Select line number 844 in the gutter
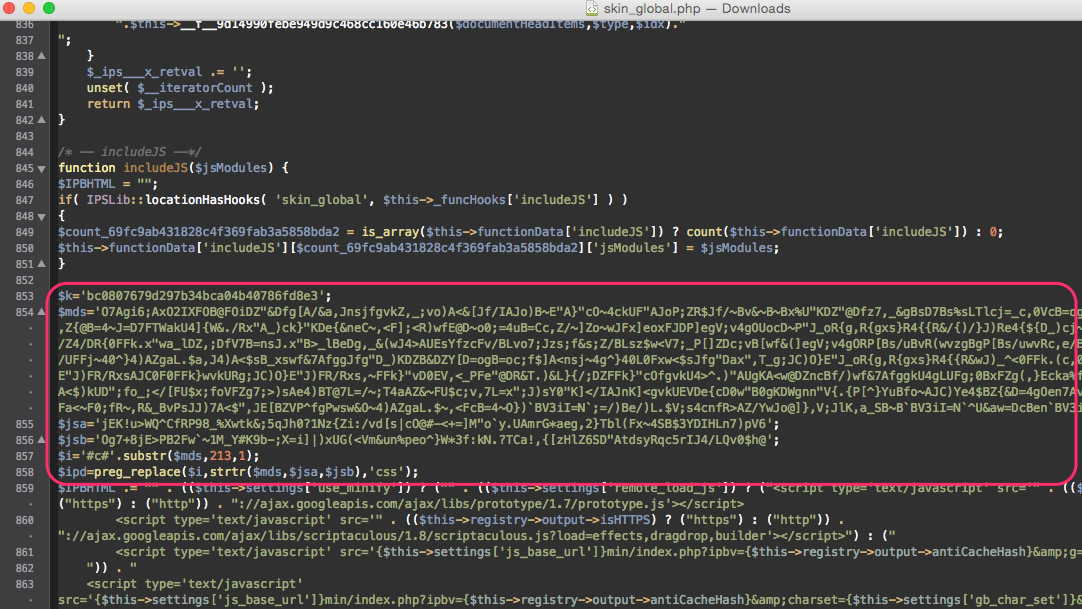 [24, 152]
